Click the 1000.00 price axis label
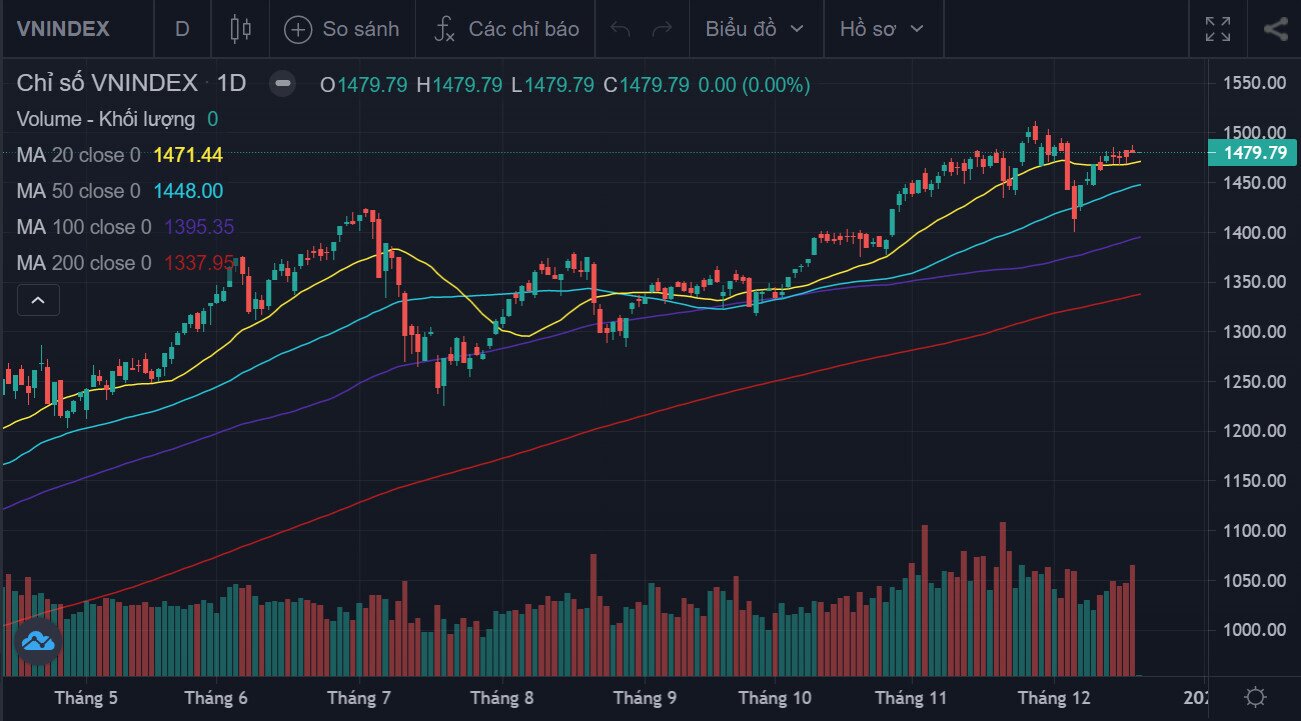1301x721 pixels. point(1255,630)
